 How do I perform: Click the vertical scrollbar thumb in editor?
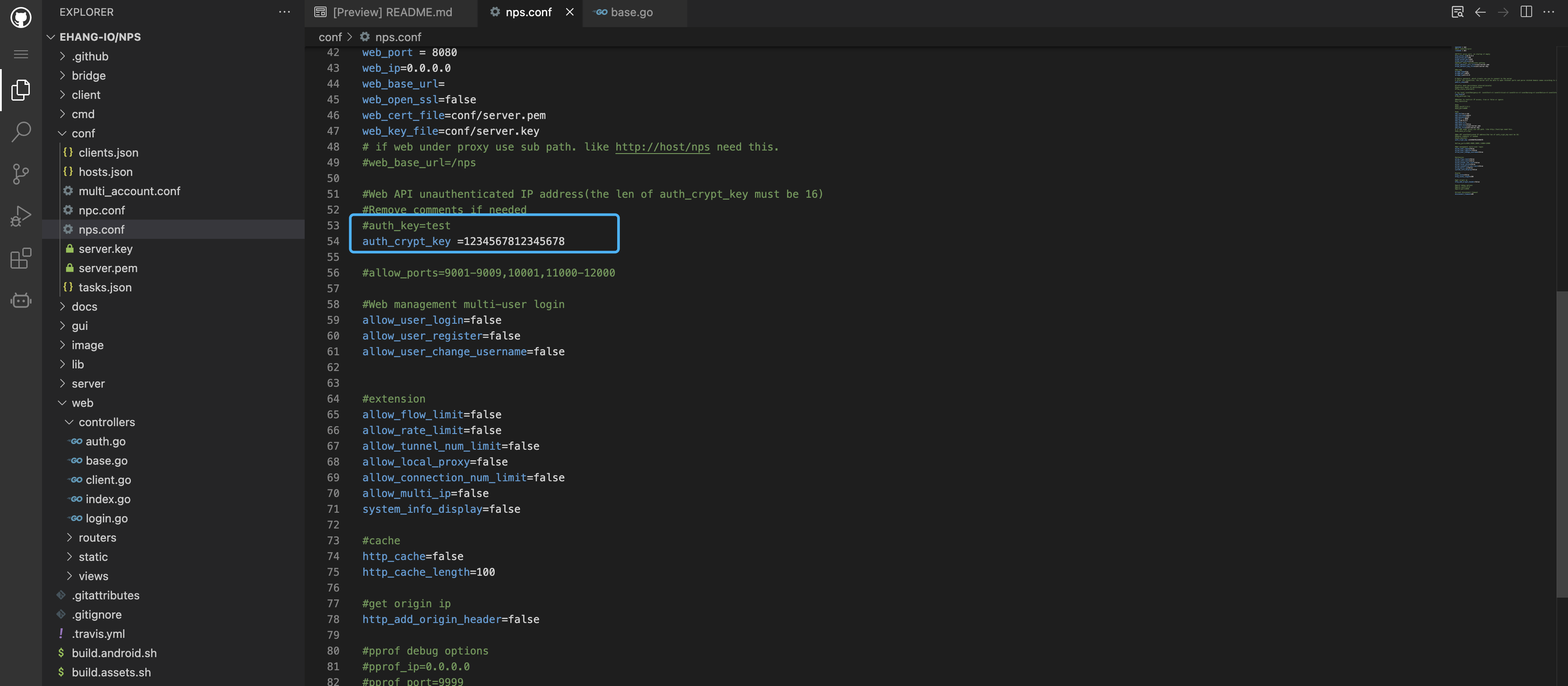[x=1561, y=444]
